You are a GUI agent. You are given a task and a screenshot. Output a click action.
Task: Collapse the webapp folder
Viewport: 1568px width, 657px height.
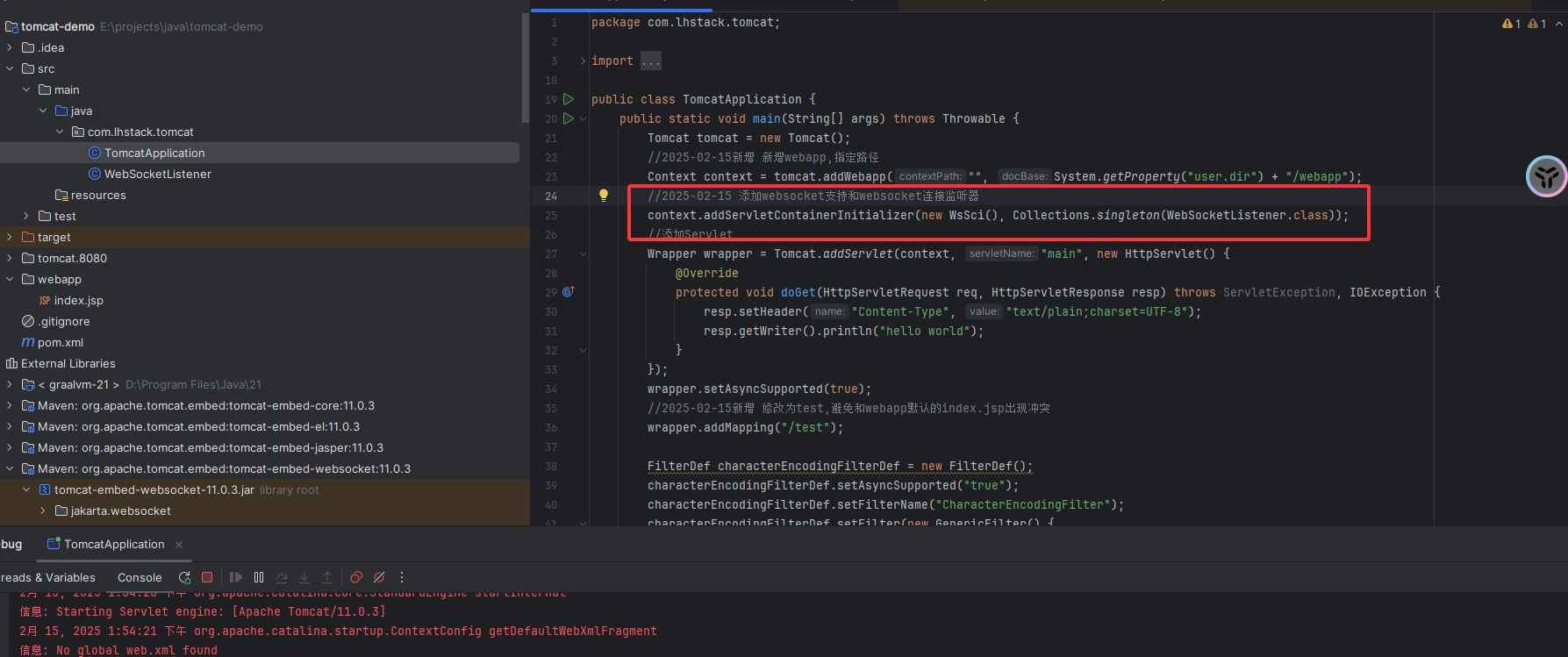coord(10,279)
